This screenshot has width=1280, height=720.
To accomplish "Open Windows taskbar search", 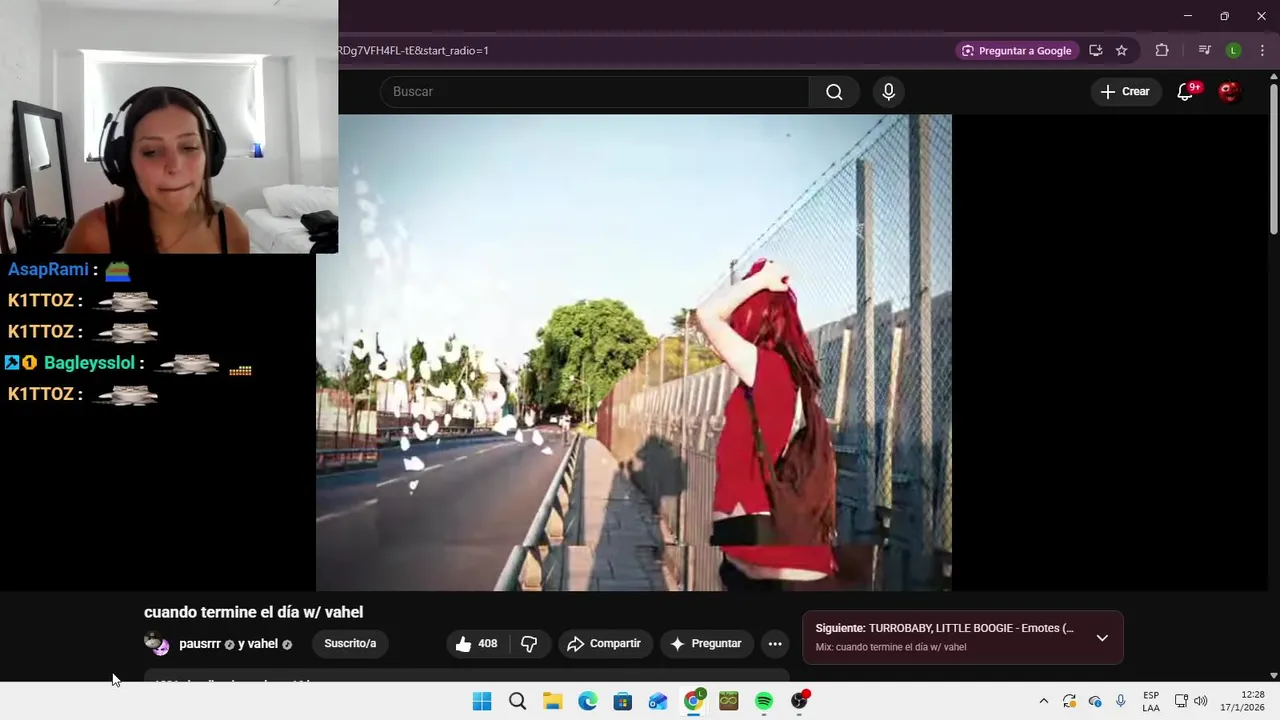I will [517, 701].
